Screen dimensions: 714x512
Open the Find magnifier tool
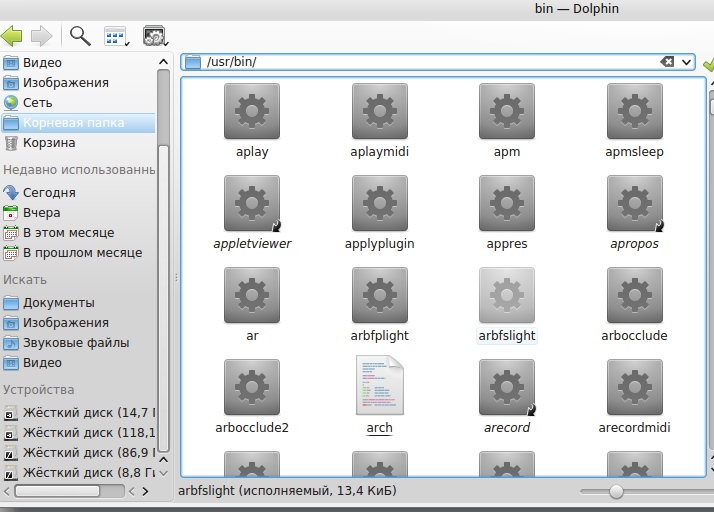point(80,37)
